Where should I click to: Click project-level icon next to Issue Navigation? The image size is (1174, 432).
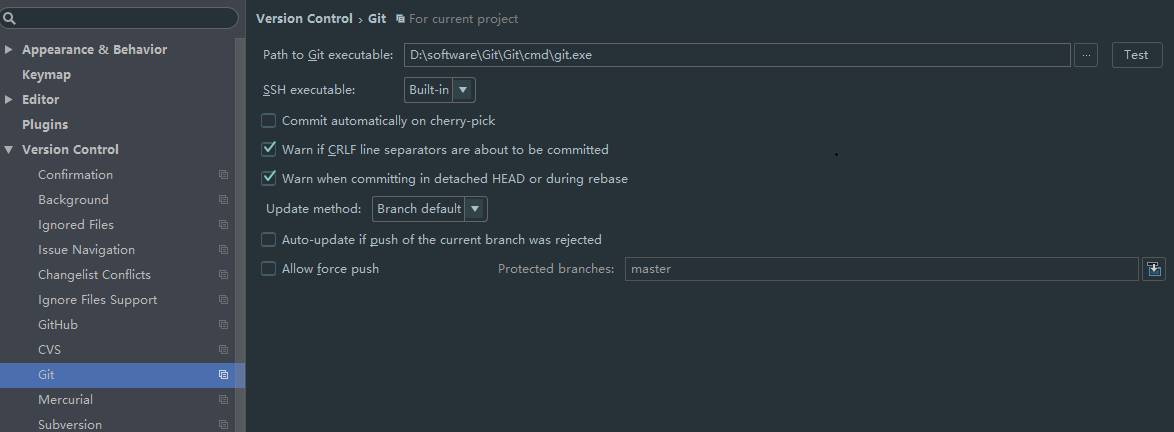(x=223, y=250)
